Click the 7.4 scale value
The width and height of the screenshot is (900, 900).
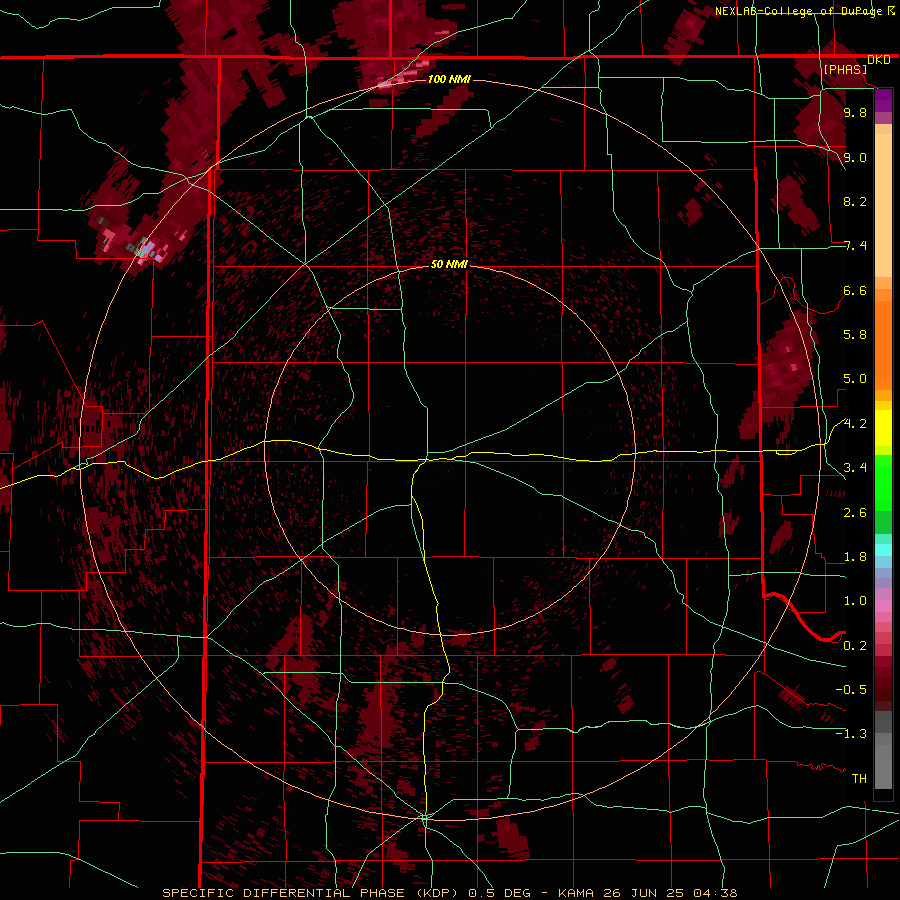[855, 246]
